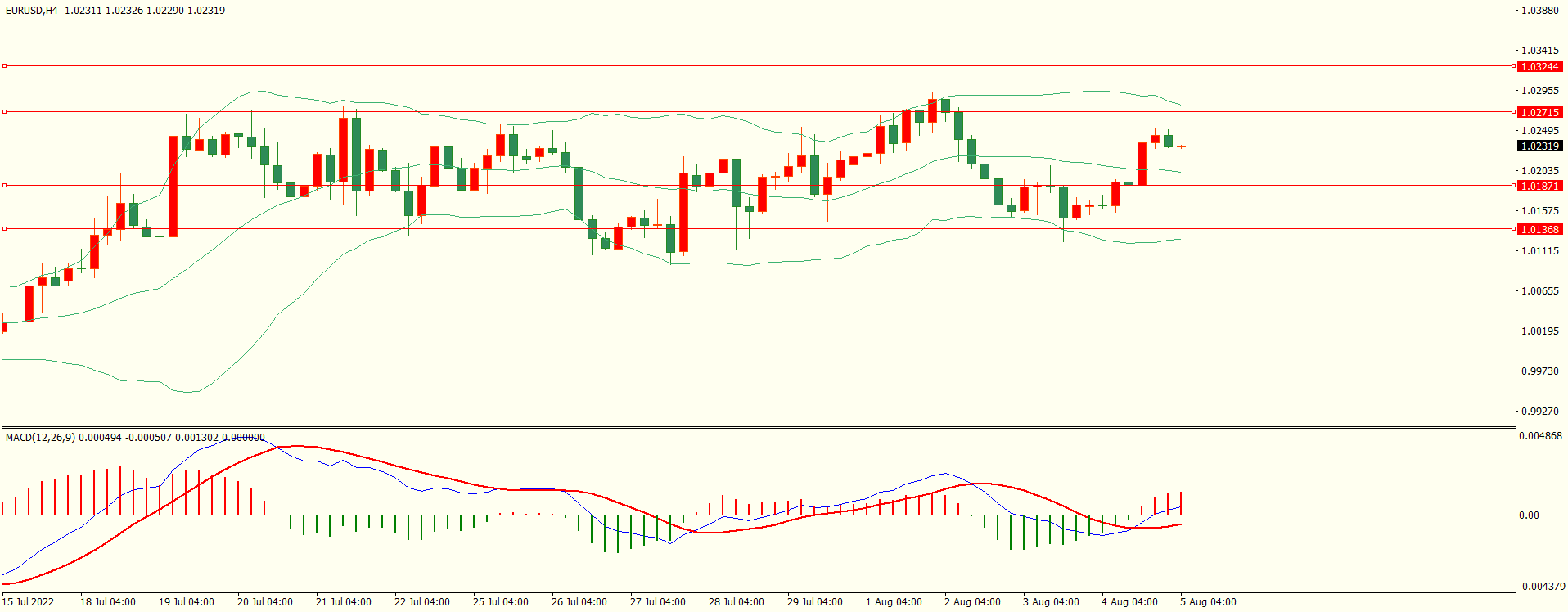Click the 0.99730 price scale value
Viewport: 1568px width, 612px height.
[x=1540, y=371]
